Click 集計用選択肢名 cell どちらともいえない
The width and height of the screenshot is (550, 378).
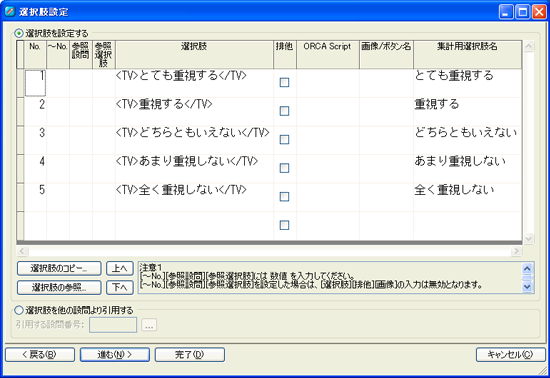[x=468, y=140]
